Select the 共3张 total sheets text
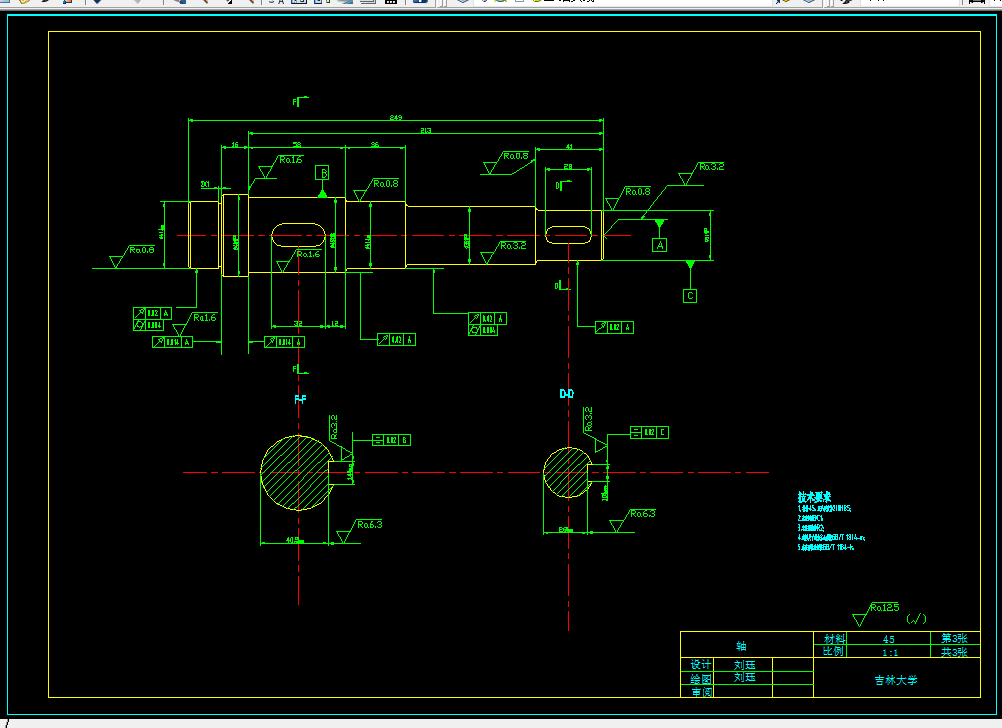 954,652
